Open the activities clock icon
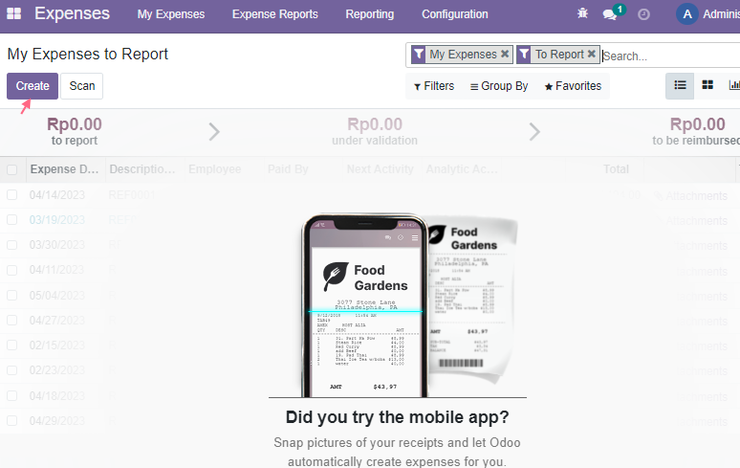The height and width of the screenshot is (468, 740). coord(643,15)
